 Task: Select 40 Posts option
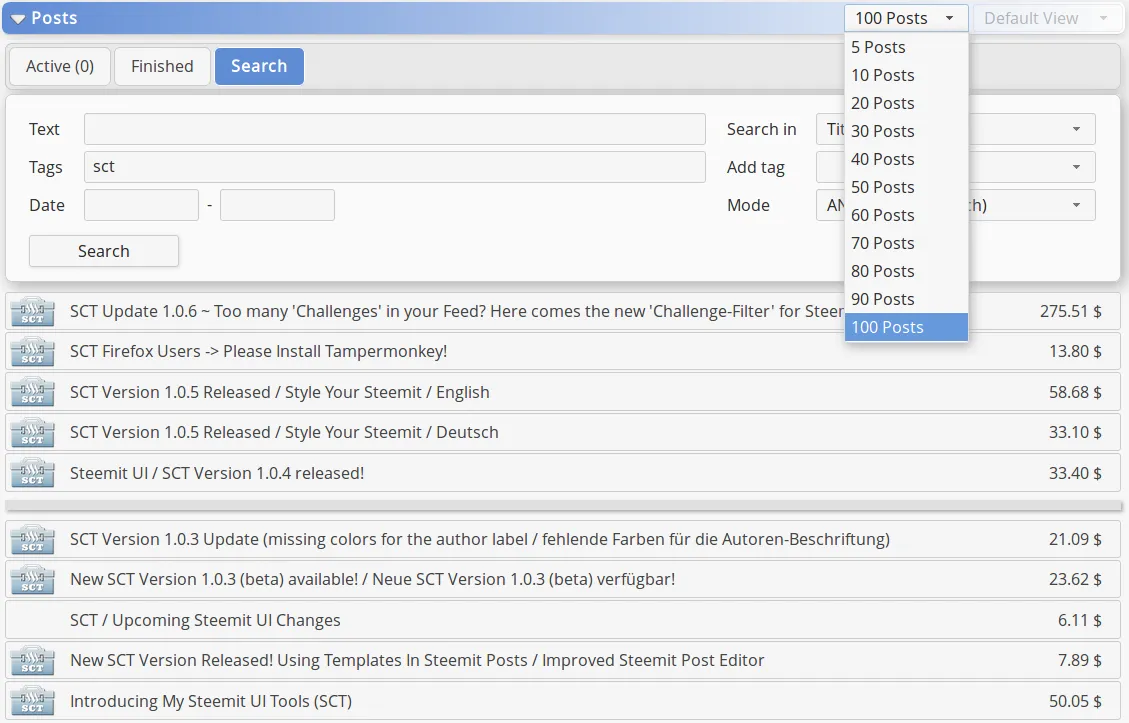(x=906, y=159)
